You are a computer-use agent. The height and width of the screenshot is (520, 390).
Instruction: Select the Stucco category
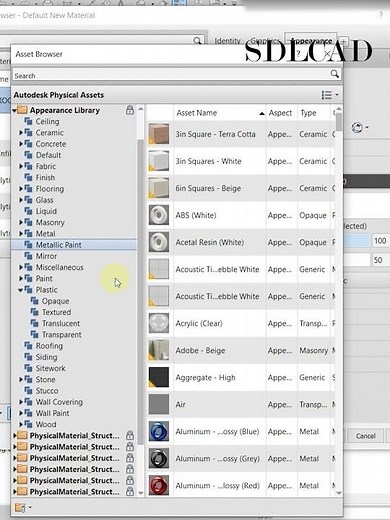click(47, 391)
